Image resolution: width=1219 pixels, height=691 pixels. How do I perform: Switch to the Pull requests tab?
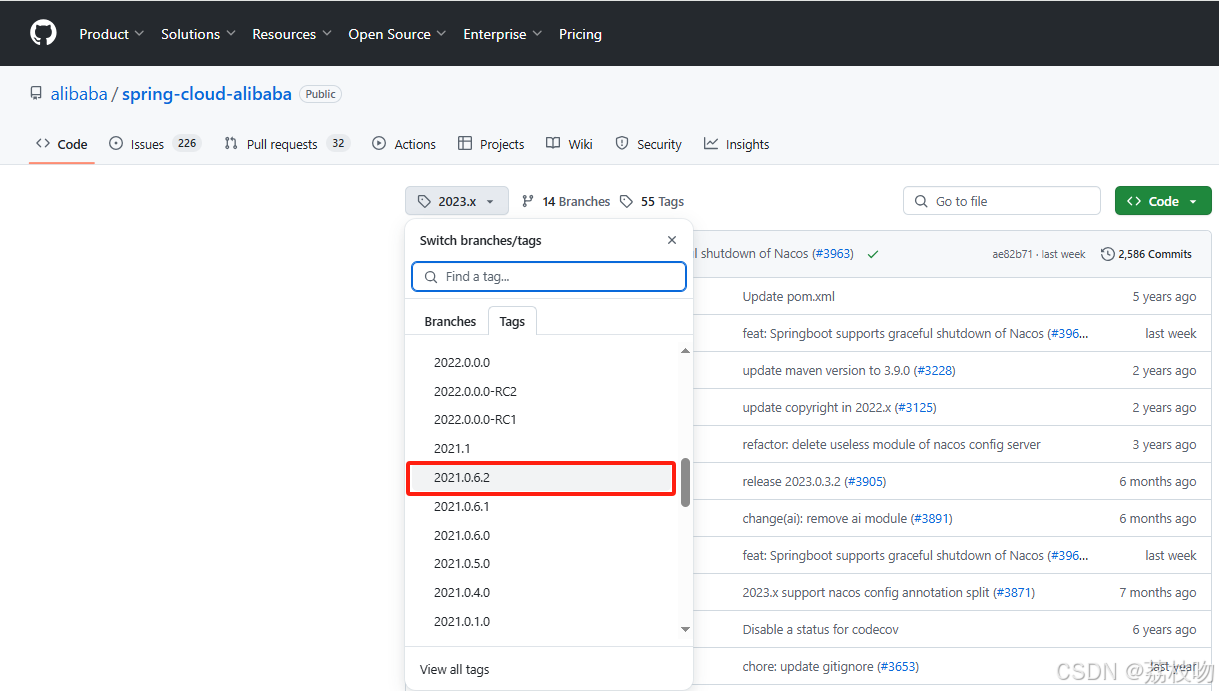(x=287, y=144)
